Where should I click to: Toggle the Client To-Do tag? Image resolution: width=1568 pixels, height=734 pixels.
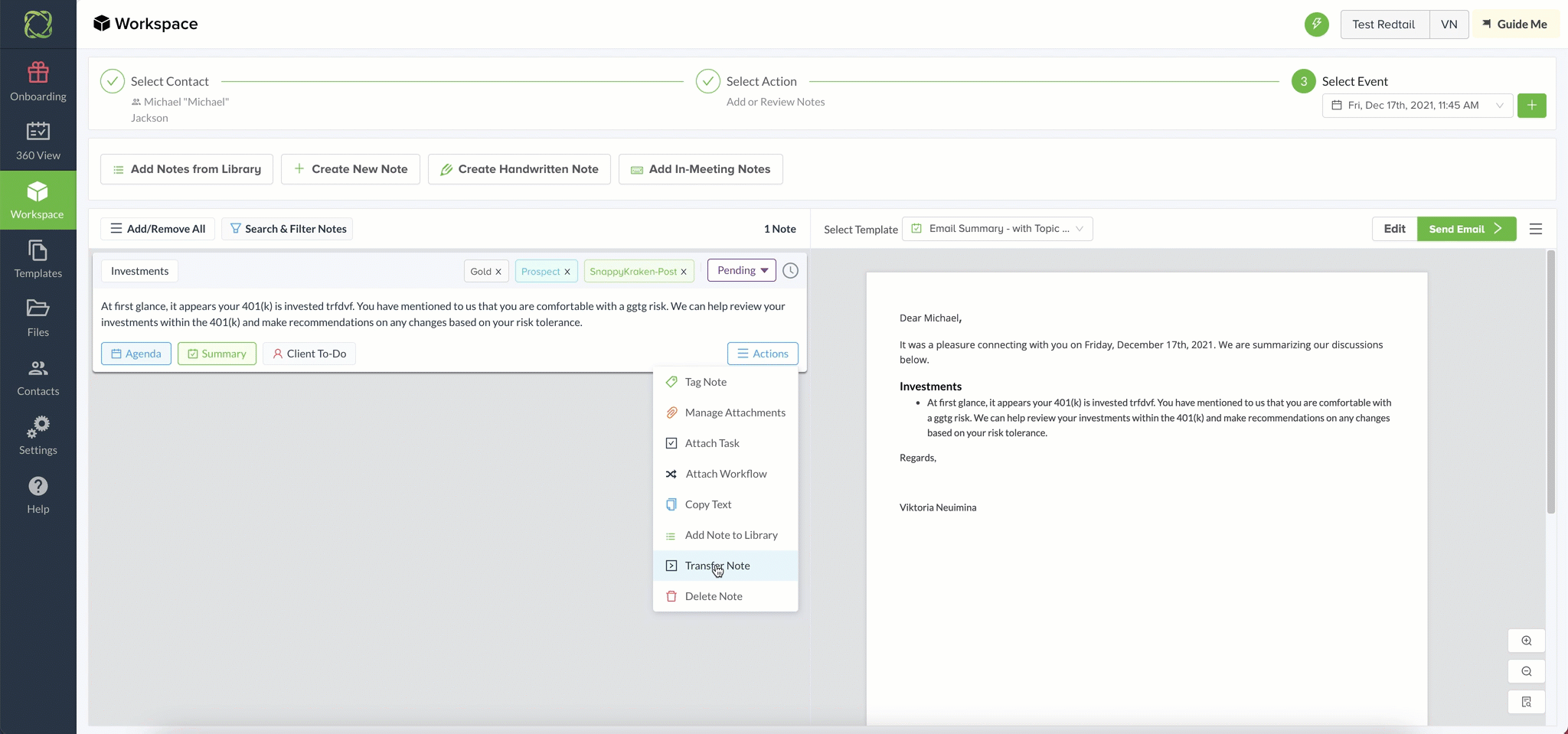point(309,354)
